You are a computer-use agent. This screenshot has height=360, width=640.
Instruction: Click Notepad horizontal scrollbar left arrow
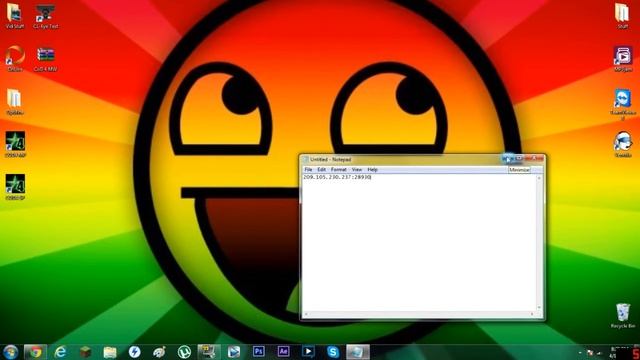click(x=306, y=314)
